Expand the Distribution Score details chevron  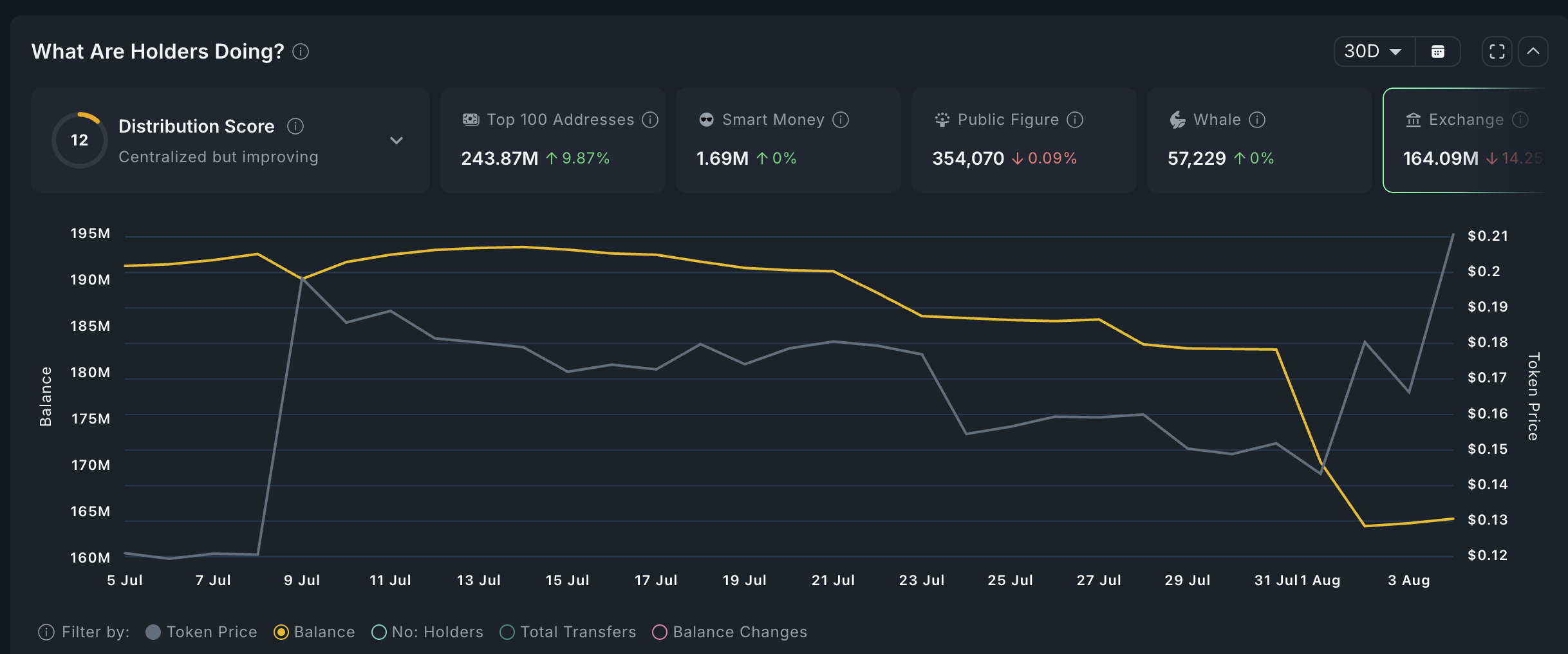coord(397,140)
